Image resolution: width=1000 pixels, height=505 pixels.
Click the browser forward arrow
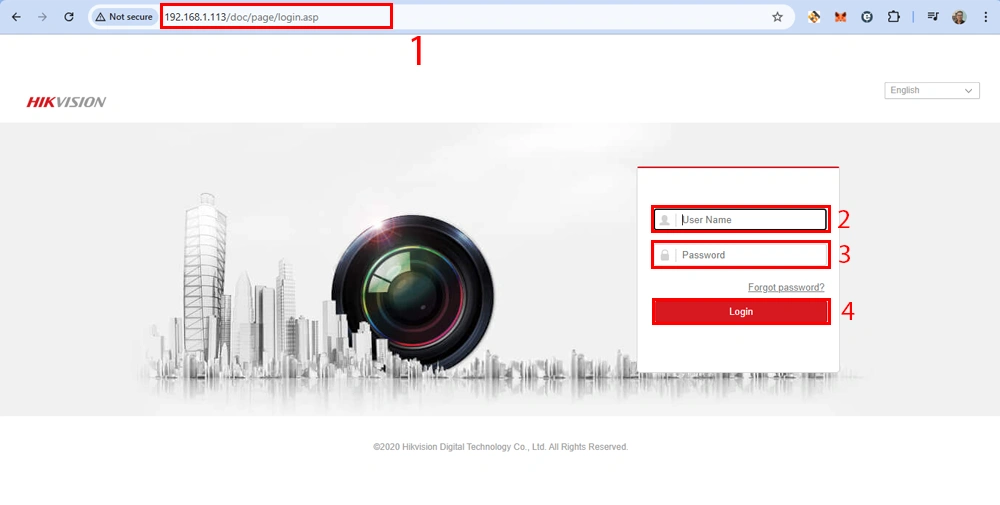(x=43, y=17)
